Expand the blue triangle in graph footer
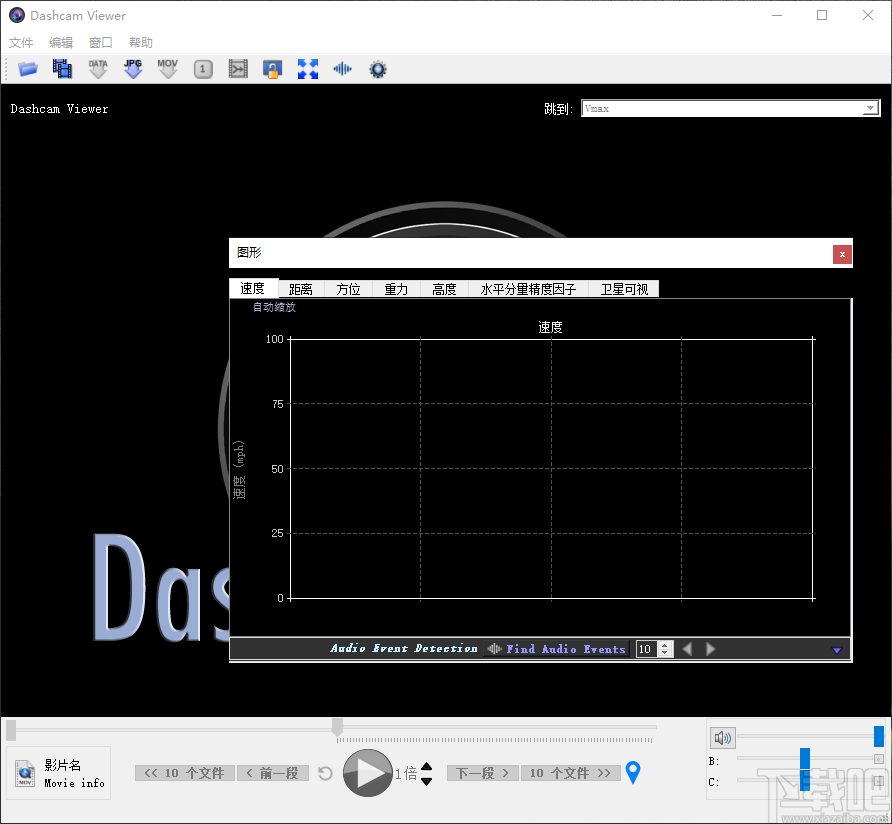Image resolution: width=892 pixels, height=824 pixels. (837, 650)
